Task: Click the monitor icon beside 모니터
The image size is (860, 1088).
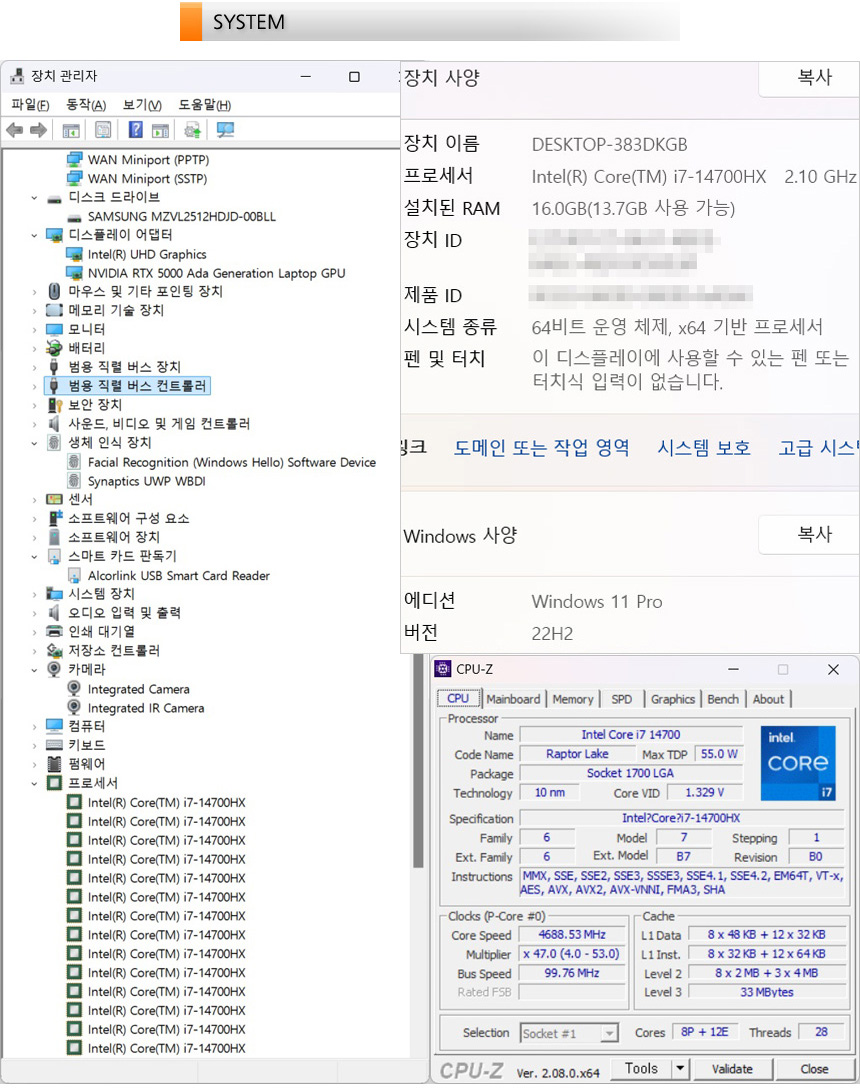Action: click(54, 330)
